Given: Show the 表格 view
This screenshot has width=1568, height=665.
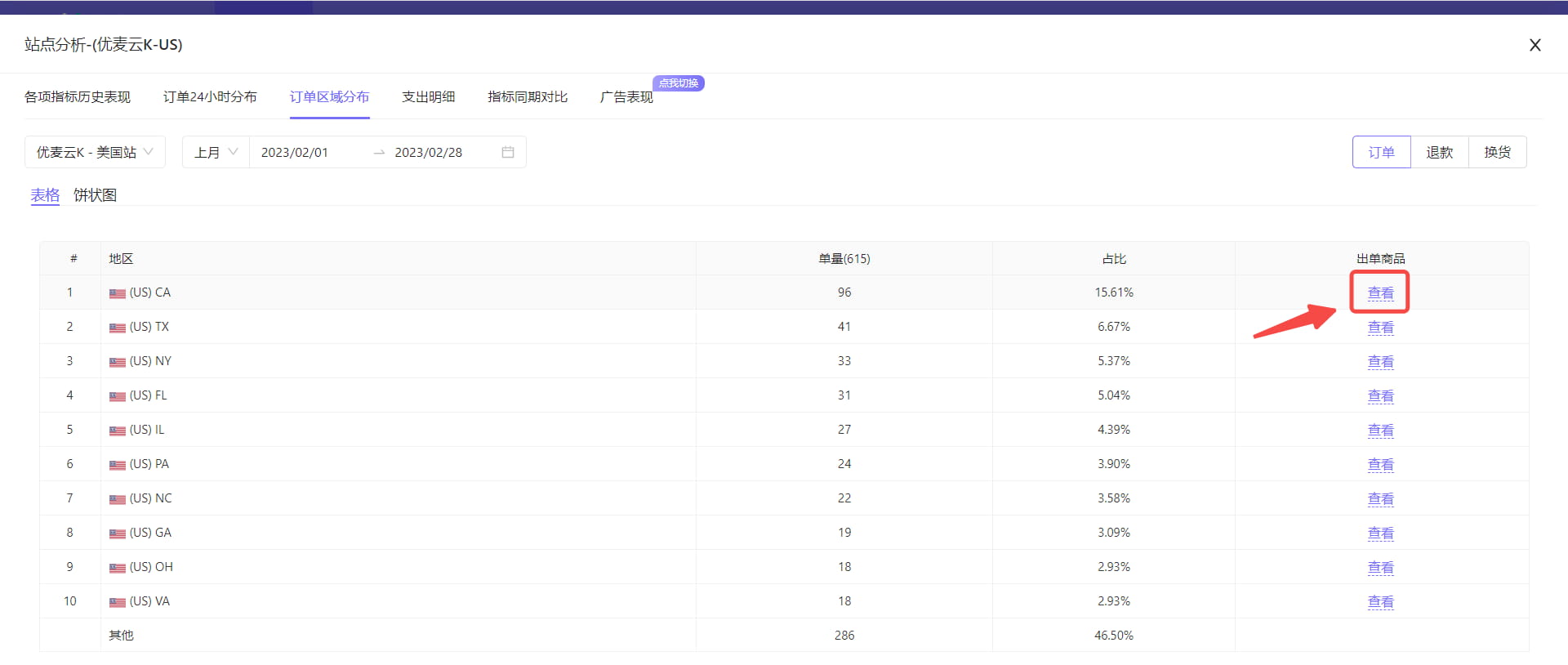Looking at the screenshot, I should point(45,195).
